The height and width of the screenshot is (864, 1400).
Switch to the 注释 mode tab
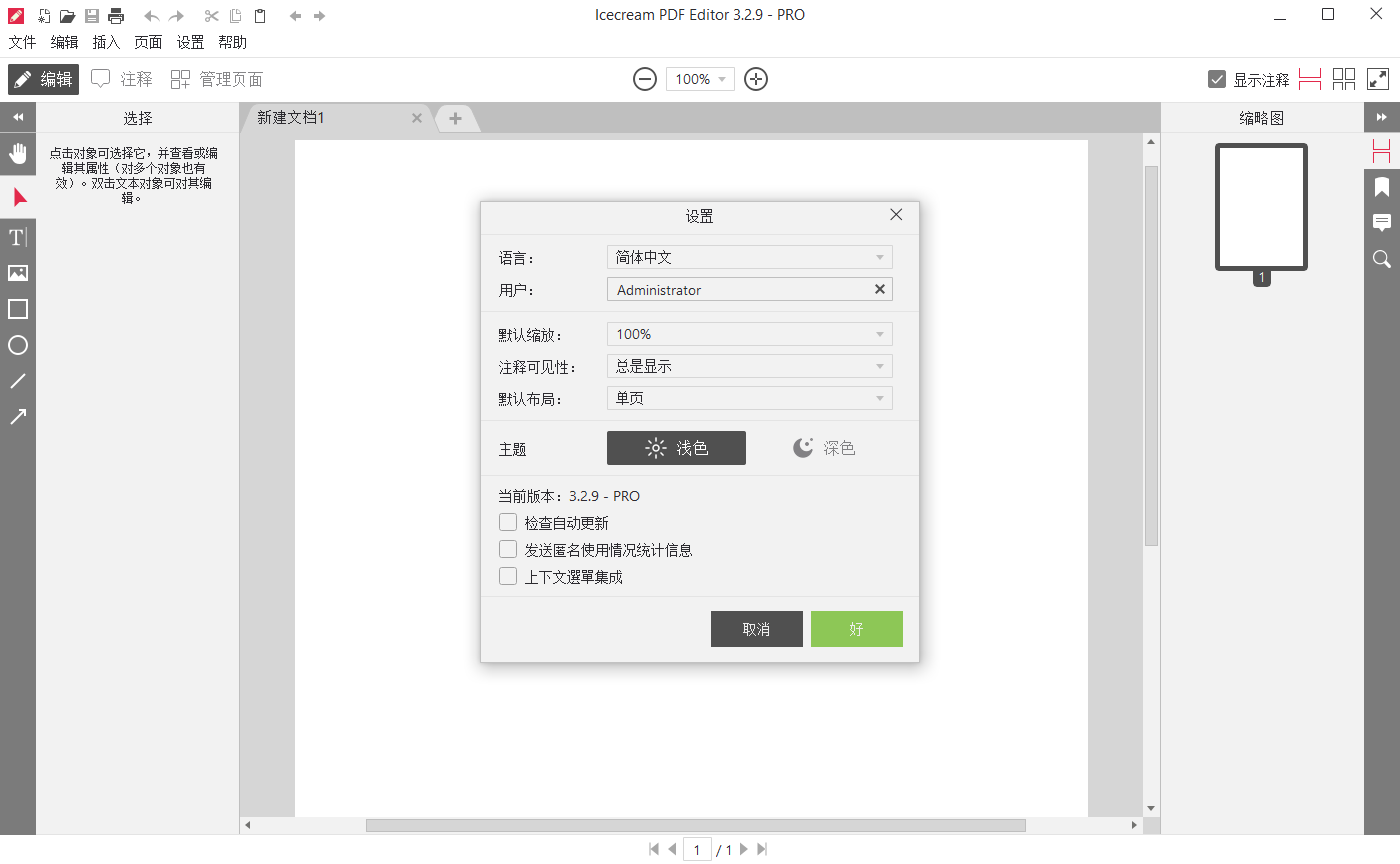coord(121,78)
